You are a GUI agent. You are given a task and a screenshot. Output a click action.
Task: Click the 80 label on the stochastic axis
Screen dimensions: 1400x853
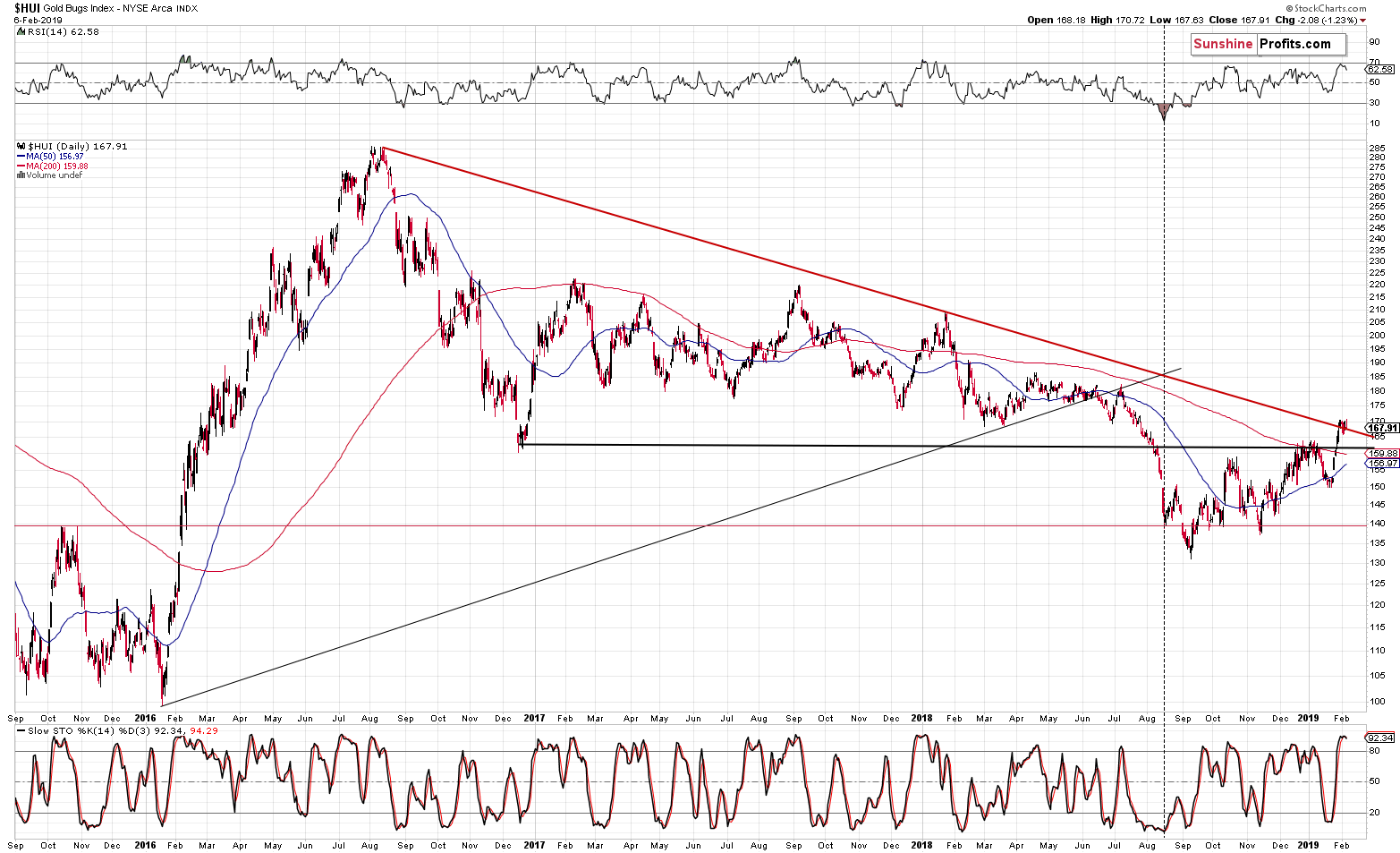(x=1375, y=751)
